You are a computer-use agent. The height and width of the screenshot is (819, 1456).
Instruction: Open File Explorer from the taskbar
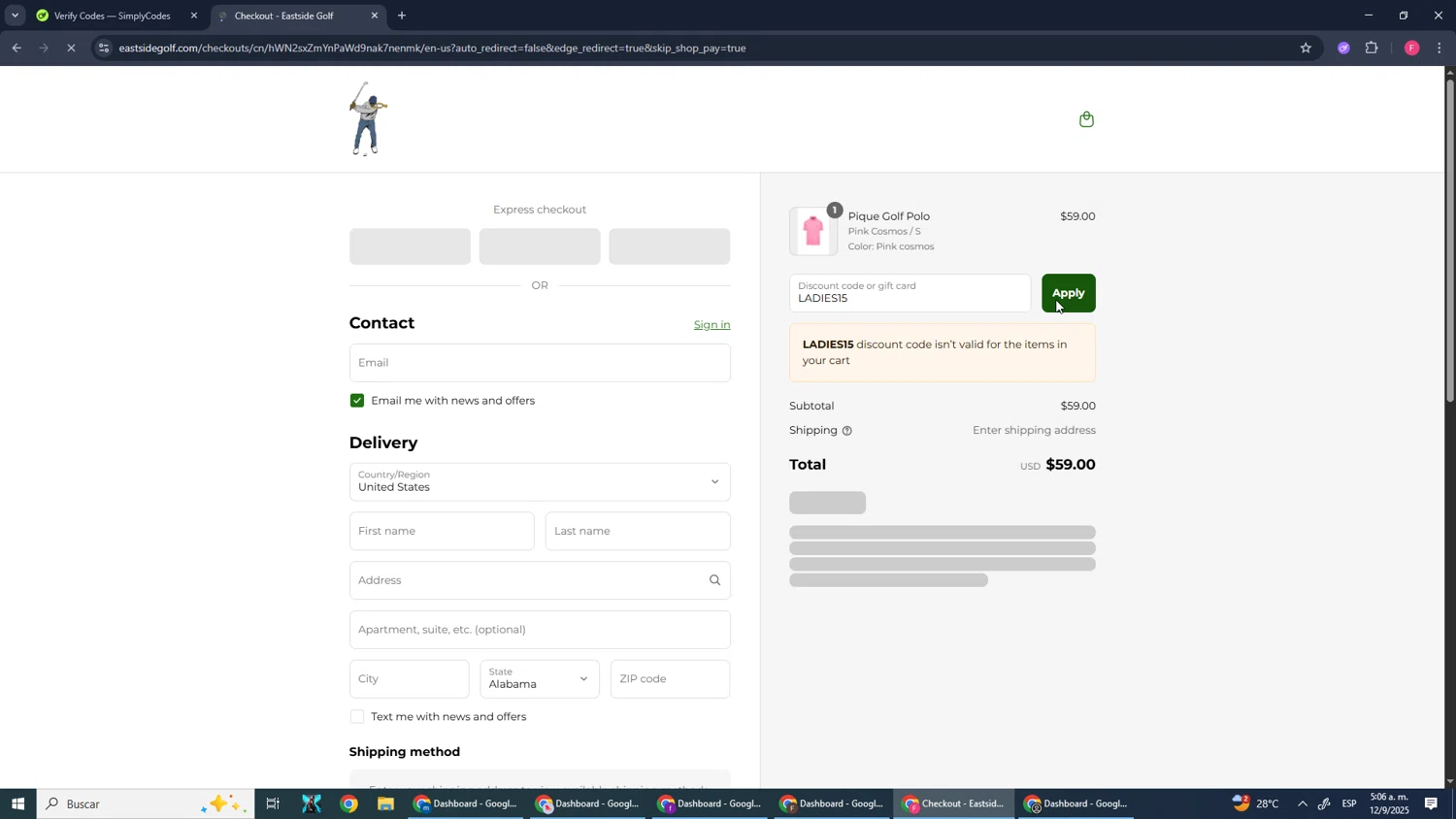pos(385,803)
